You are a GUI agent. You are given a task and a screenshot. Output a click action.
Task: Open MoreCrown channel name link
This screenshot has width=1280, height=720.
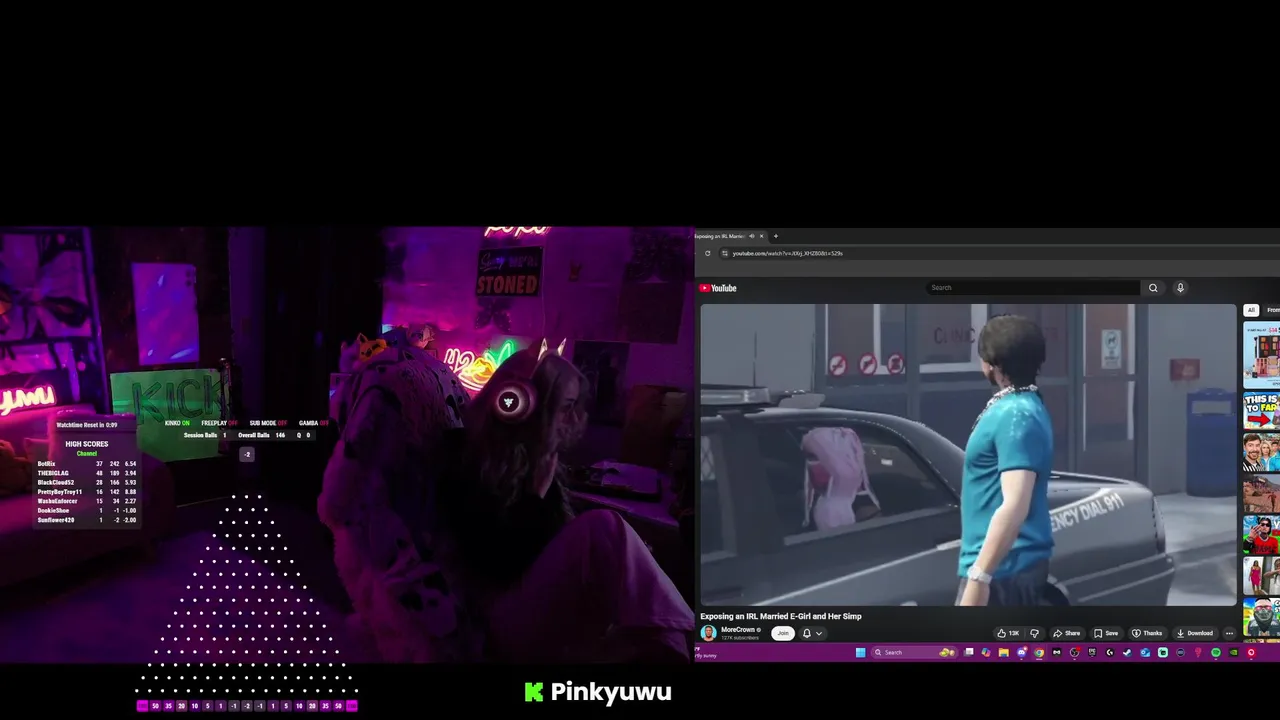[x=738, y=630]
